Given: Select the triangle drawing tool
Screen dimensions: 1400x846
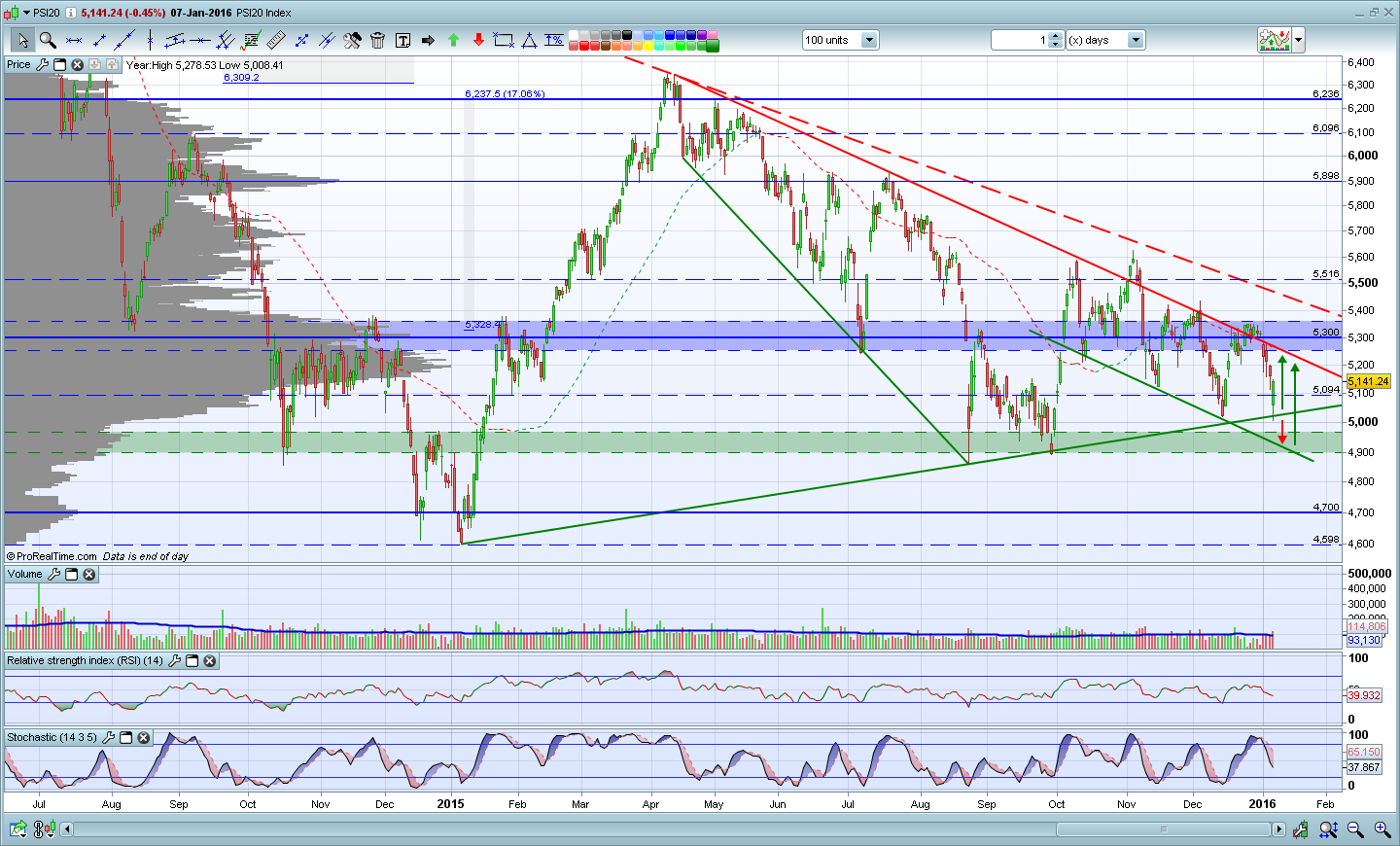Looking at the screenshot, I should pyautogui.click(x=529, y=40).
